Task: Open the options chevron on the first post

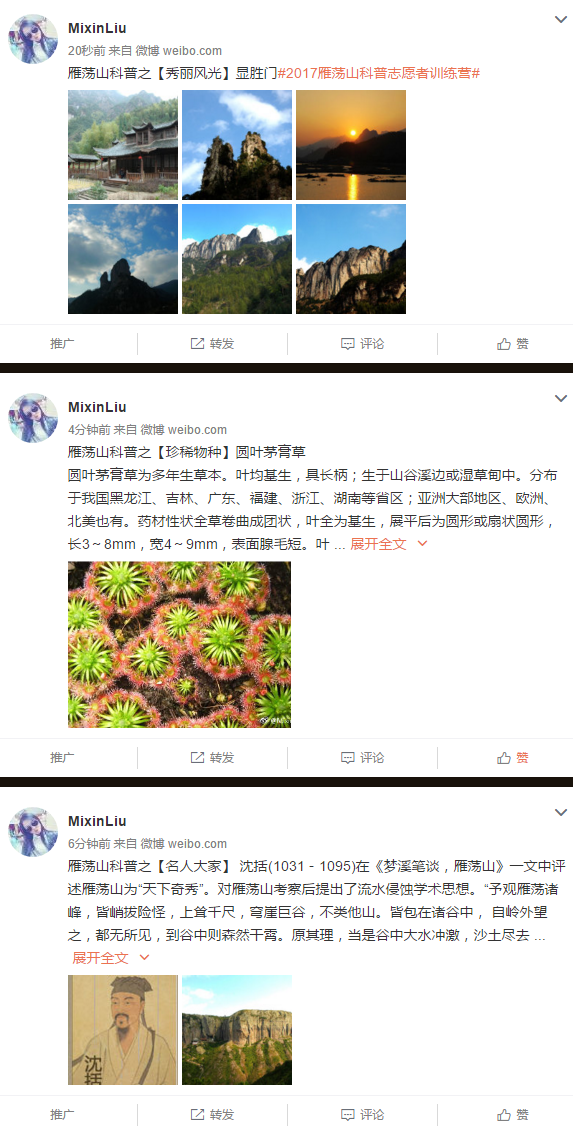Action: tap(561, 19)
